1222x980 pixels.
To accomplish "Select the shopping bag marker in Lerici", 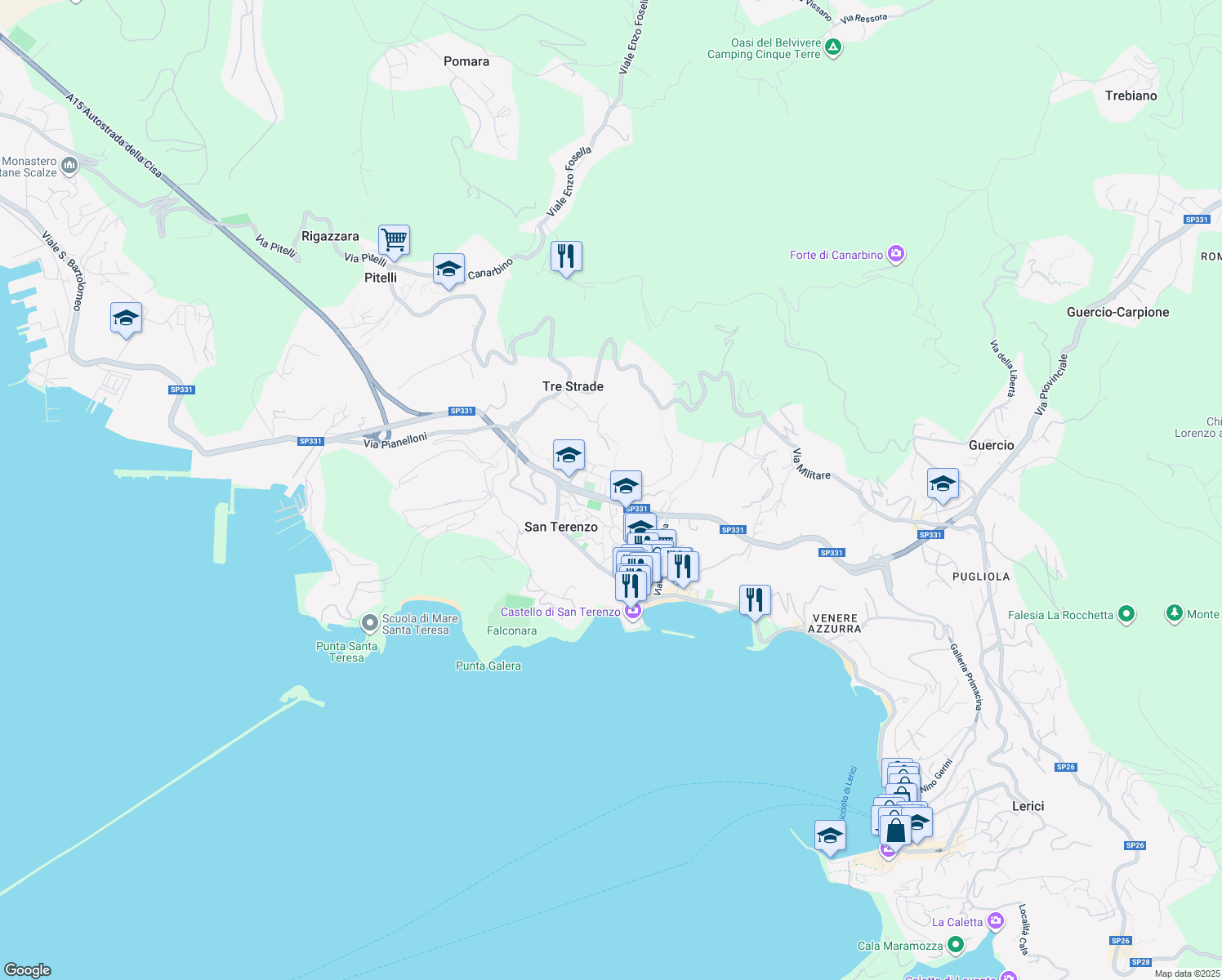I will click(895, 831).
